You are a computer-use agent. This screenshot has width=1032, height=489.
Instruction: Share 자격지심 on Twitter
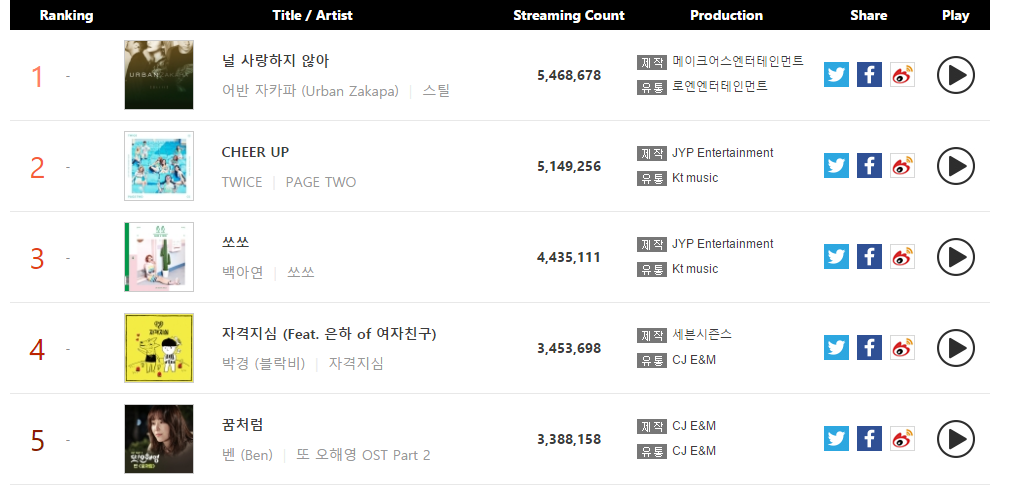point(836,347)
